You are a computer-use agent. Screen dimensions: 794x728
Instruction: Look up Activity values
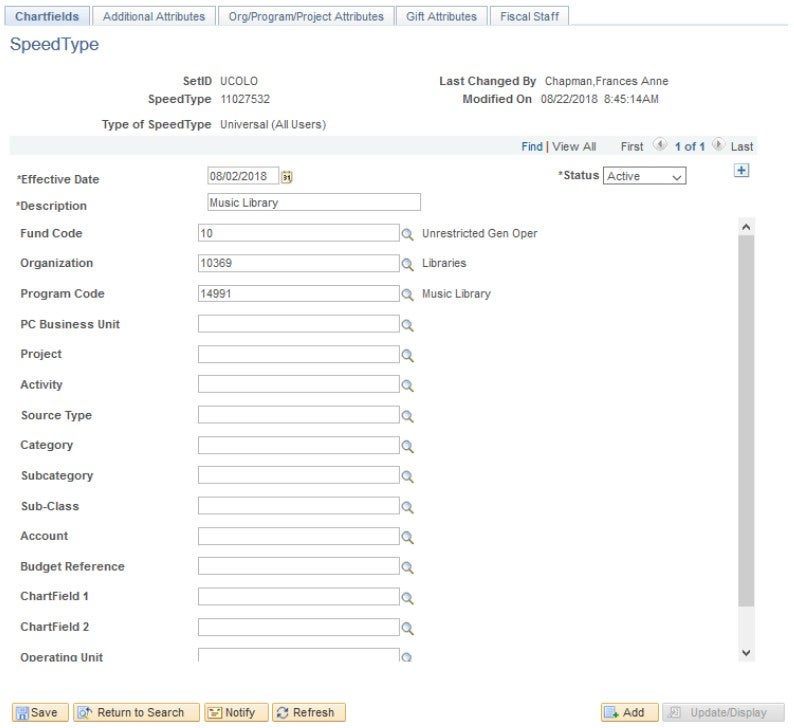pyautogui.click(x=407, y=385)
